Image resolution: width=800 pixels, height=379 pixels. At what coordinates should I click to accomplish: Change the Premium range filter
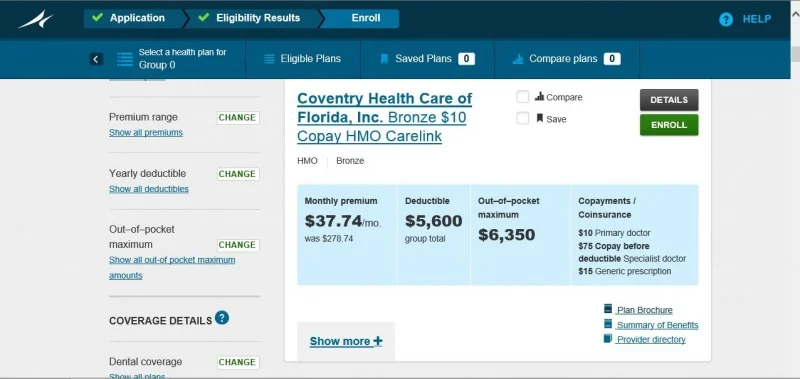coord(238,118)
